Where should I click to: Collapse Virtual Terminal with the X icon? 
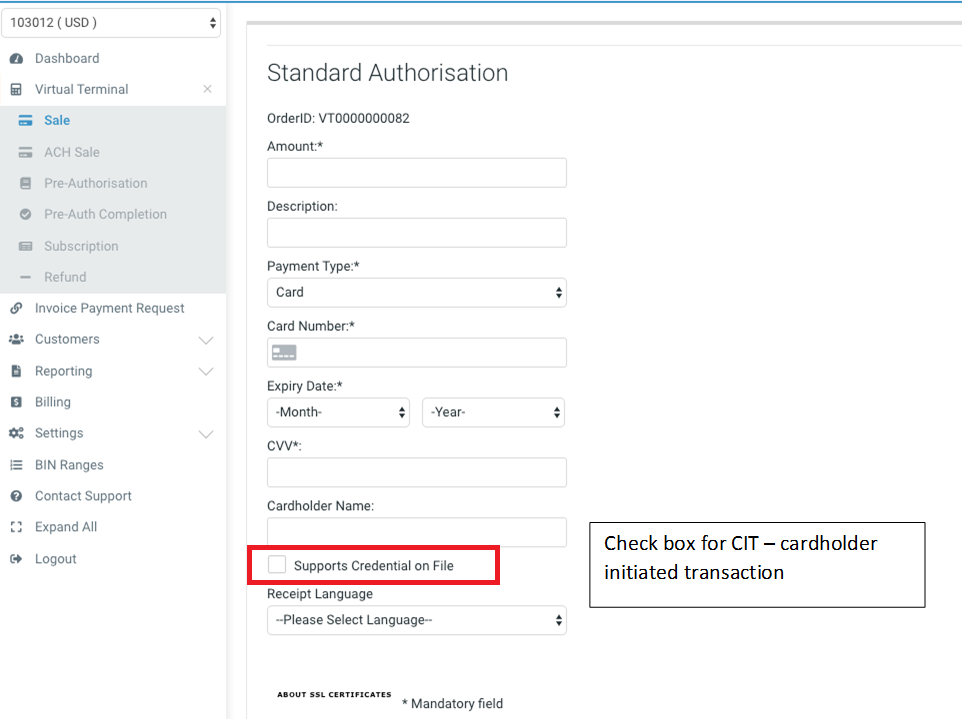(207, 89)
